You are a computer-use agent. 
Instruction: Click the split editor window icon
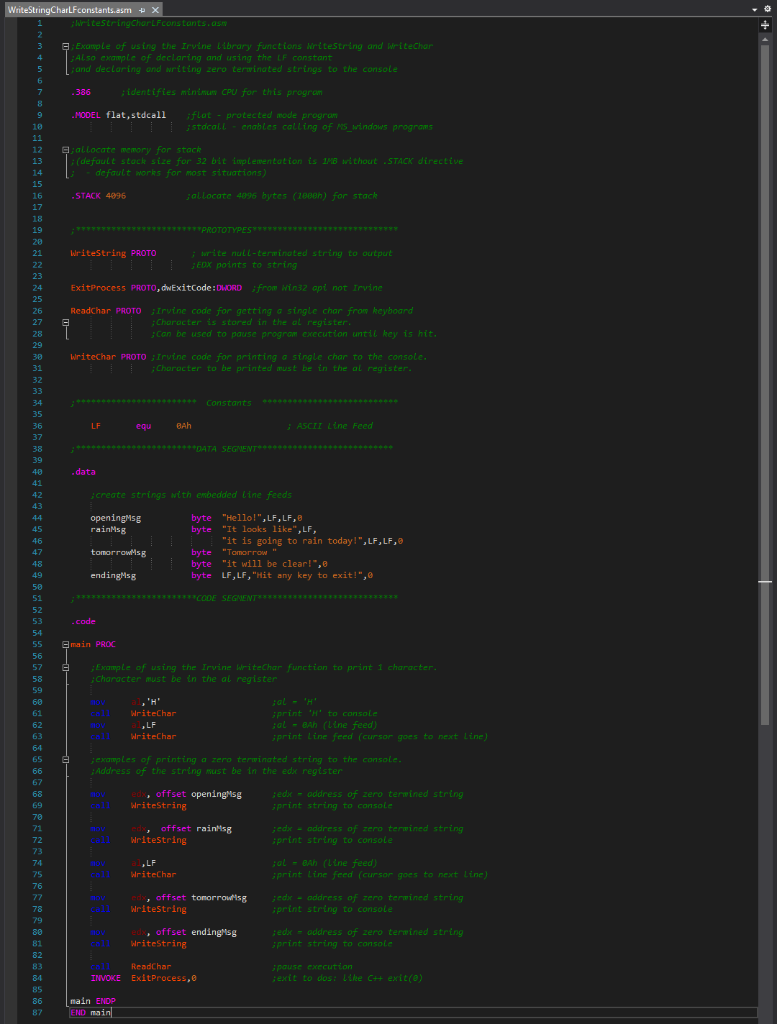click(765, 25)
